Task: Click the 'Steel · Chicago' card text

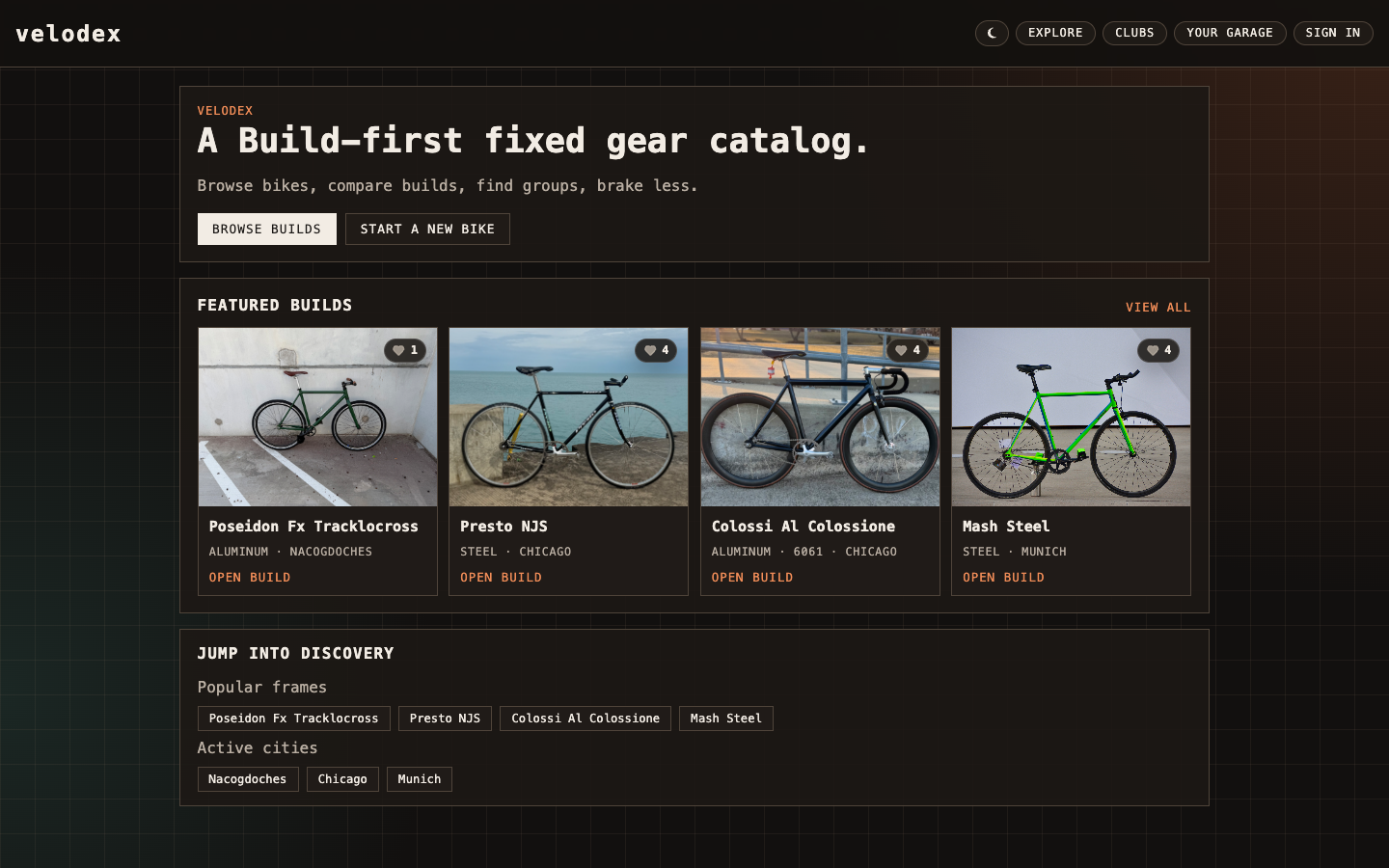Action: 515,552
